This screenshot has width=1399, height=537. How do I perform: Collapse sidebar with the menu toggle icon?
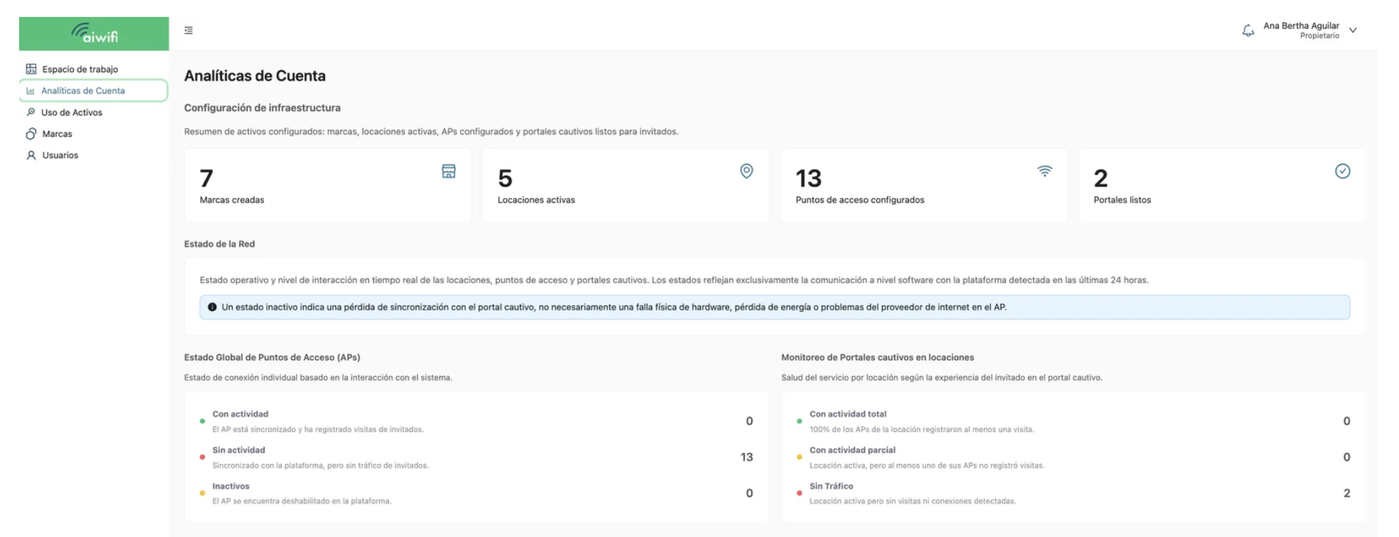[x=189, y=30]
